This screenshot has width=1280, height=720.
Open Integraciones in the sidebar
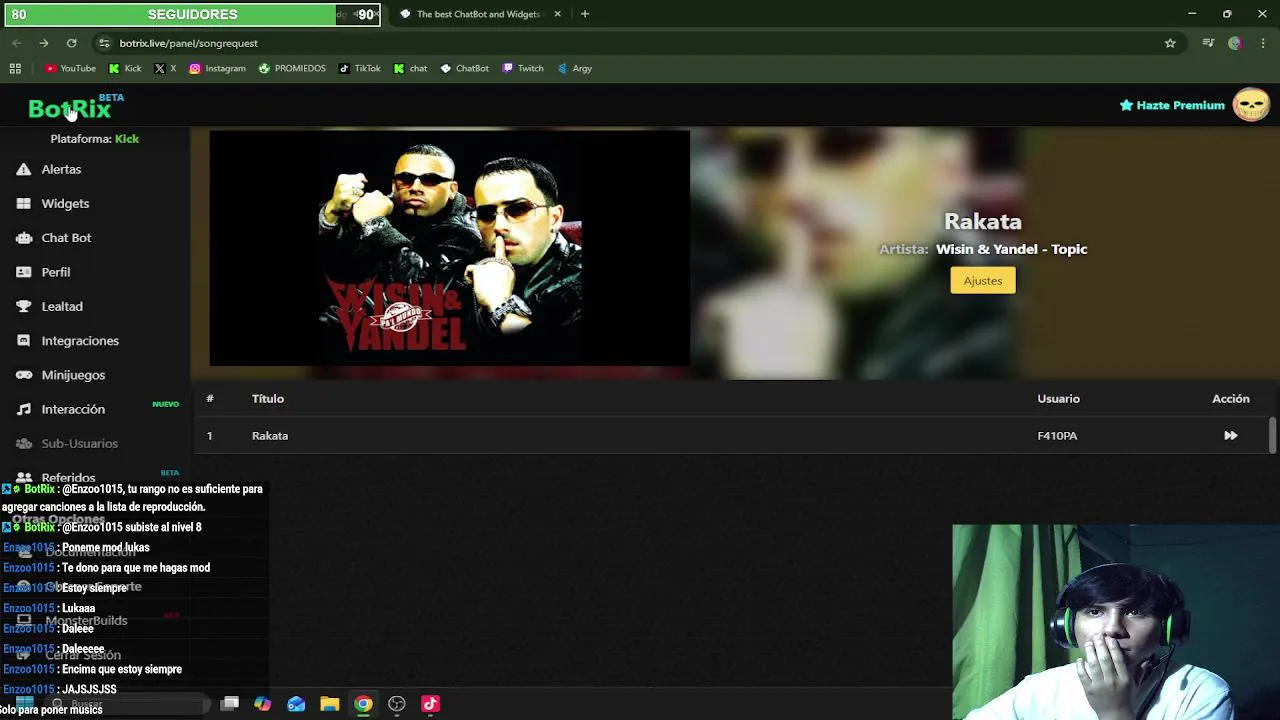[x=80, y=341]
